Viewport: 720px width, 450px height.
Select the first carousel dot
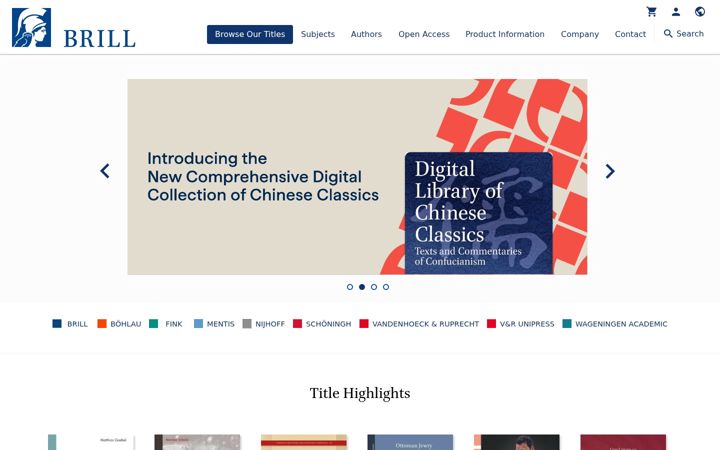coord(350,287)
